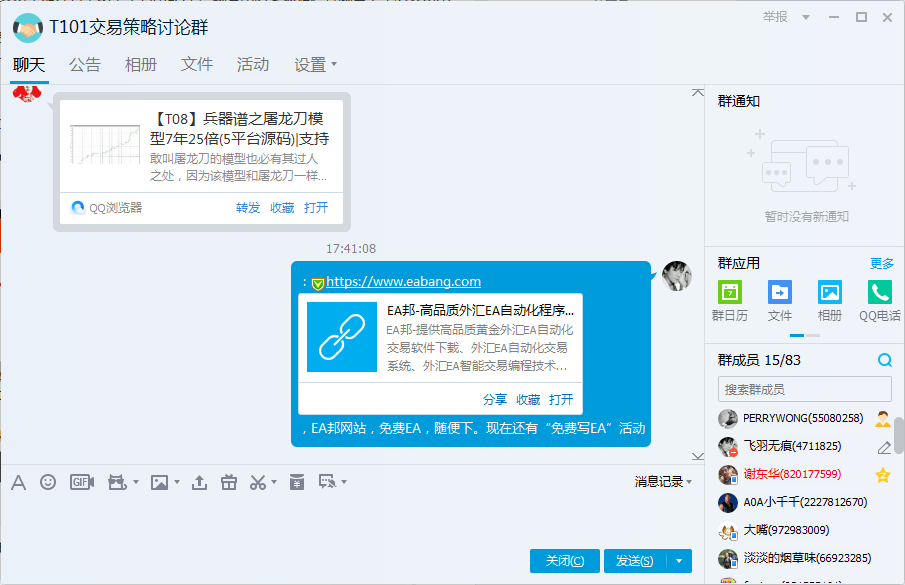This screenshot has width=905, height=585.
Task: Expand the shake window options arrow
Action: (x=136, y=482)
